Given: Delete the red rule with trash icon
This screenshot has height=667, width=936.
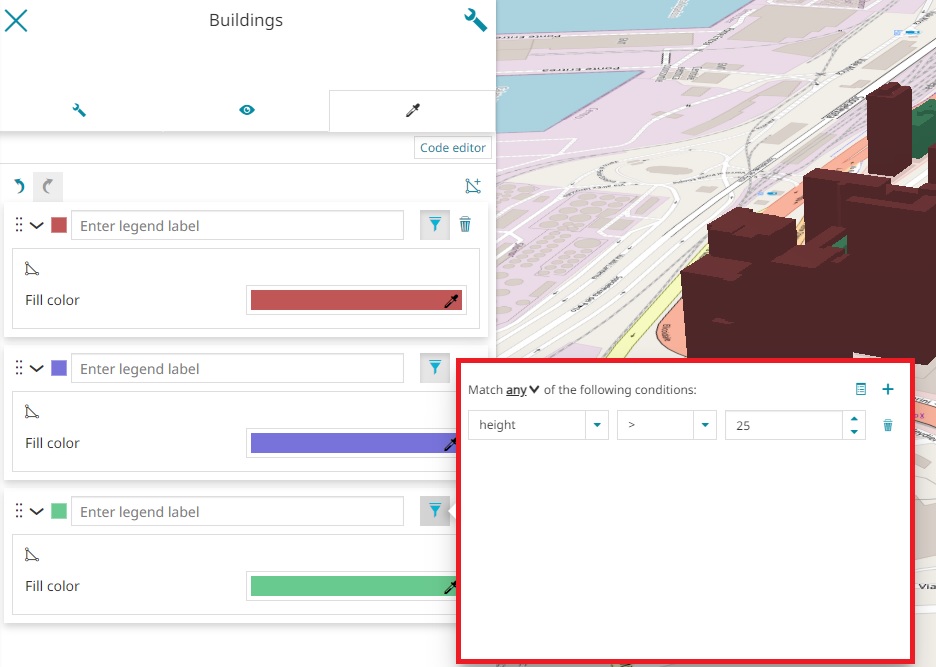Looking at the screenshot, I should [x=465, y=225].
